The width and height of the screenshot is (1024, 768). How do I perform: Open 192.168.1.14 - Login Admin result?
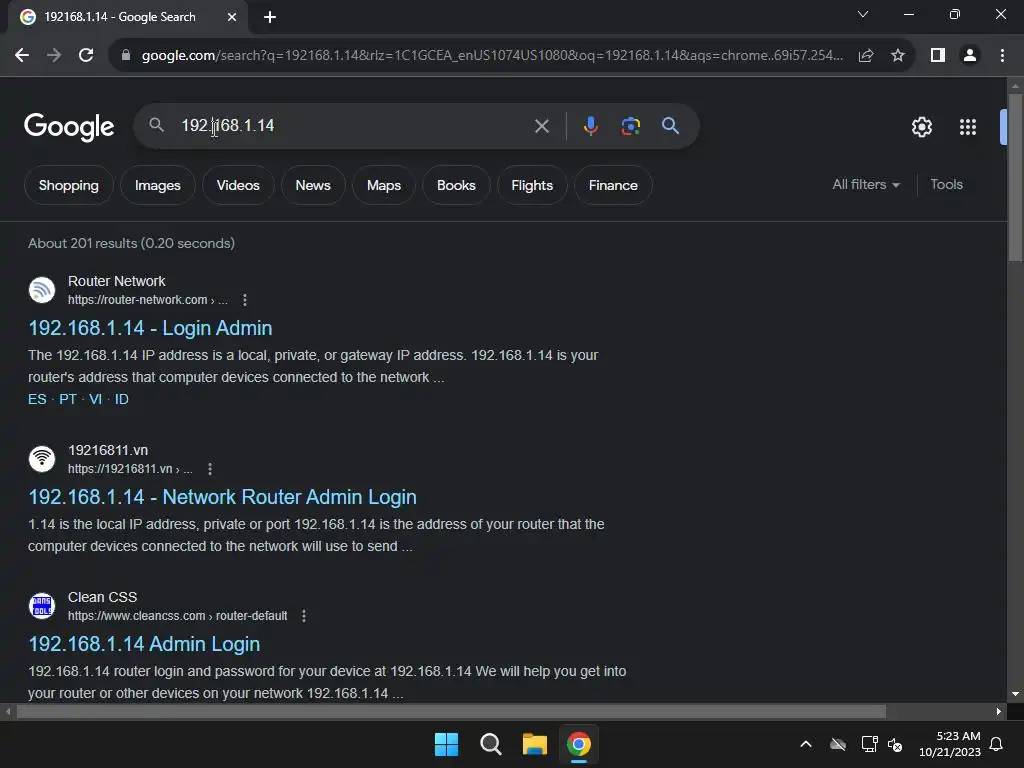click(x=150, y=328)
